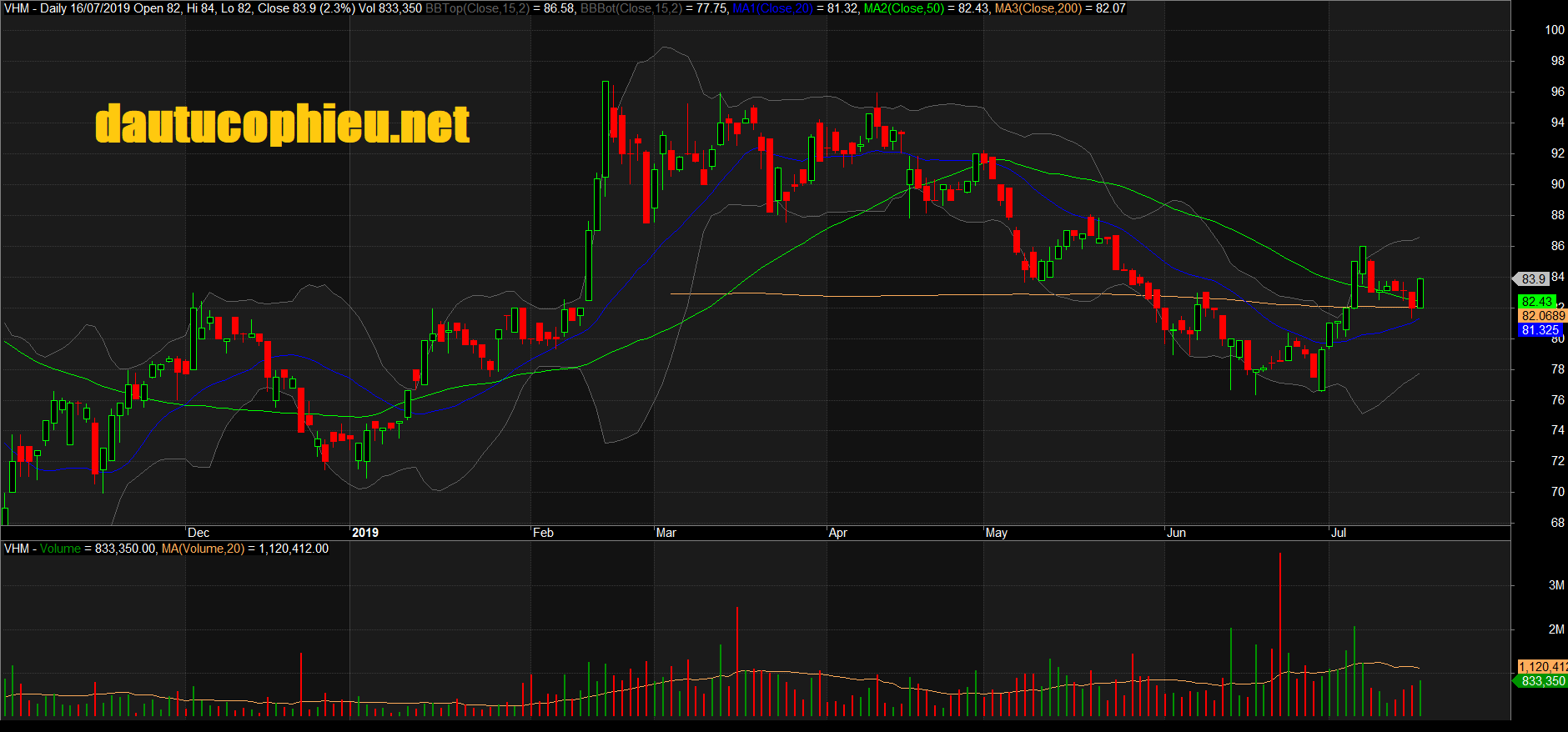Click the green MA2(Close,50) legend label
The image size is (1568, 732).
[904, 8]
